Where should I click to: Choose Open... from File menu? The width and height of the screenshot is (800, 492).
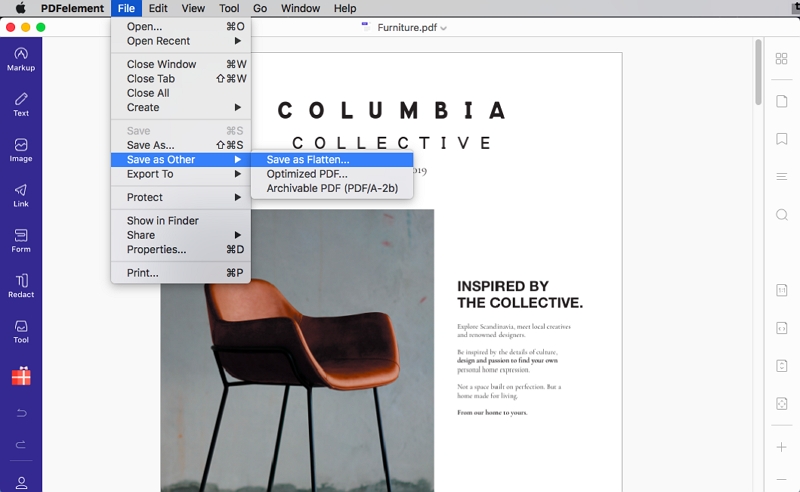click(181, 27)
